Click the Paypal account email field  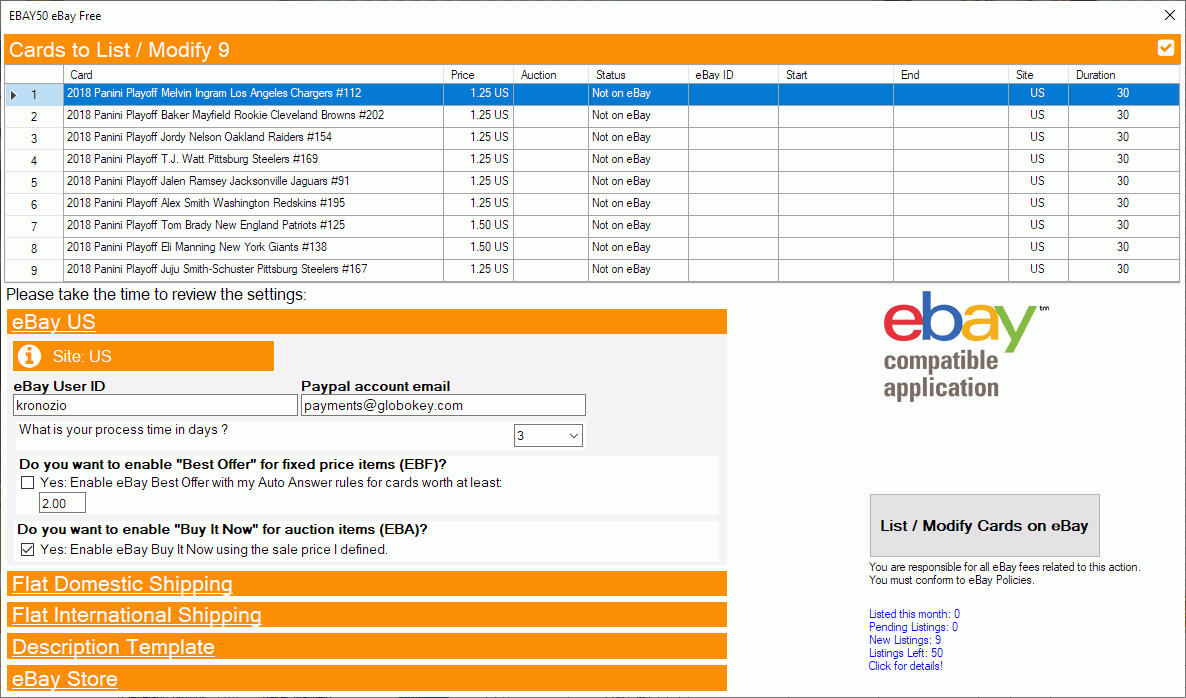[443, 405]
